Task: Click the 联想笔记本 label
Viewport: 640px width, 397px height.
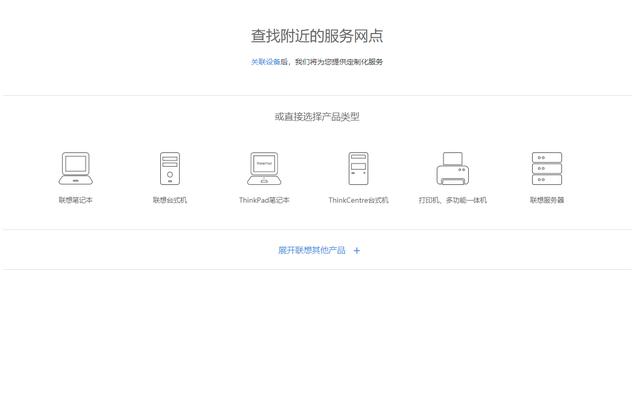Action: tap(76, 200)
